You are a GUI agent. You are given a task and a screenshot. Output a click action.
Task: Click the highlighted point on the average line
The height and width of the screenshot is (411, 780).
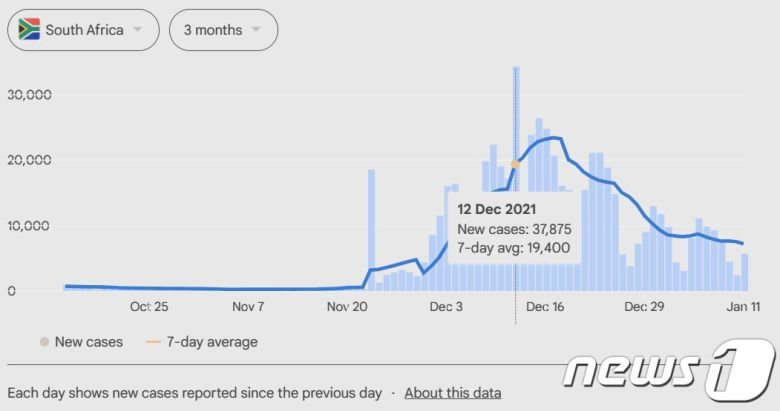[x=516, y=164]
